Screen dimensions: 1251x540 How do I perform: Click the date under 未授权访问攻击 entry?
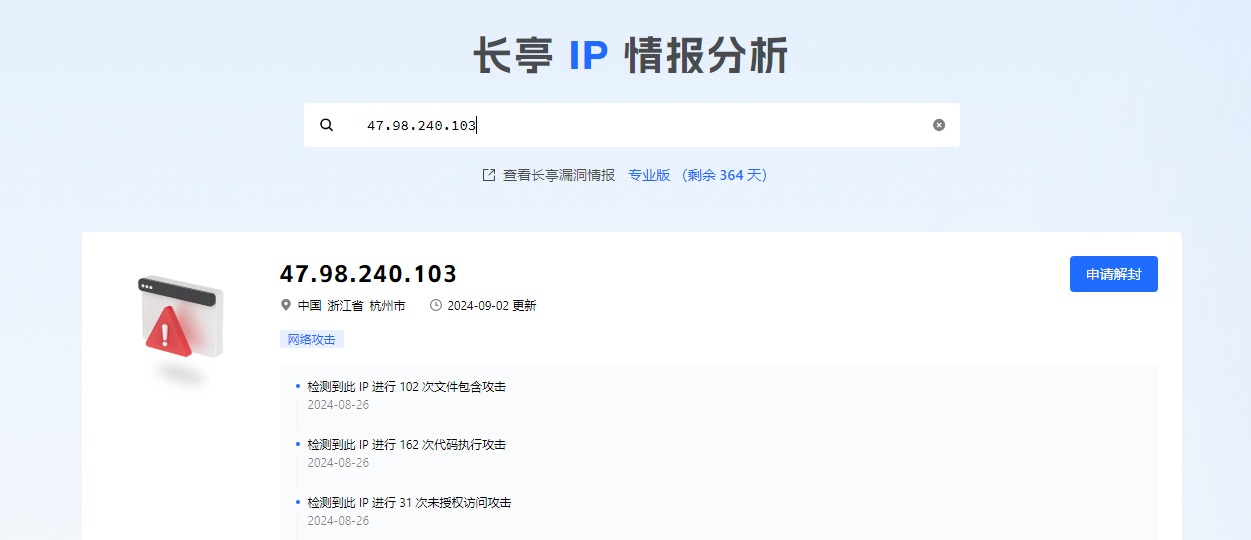click(x=338, y=521)
